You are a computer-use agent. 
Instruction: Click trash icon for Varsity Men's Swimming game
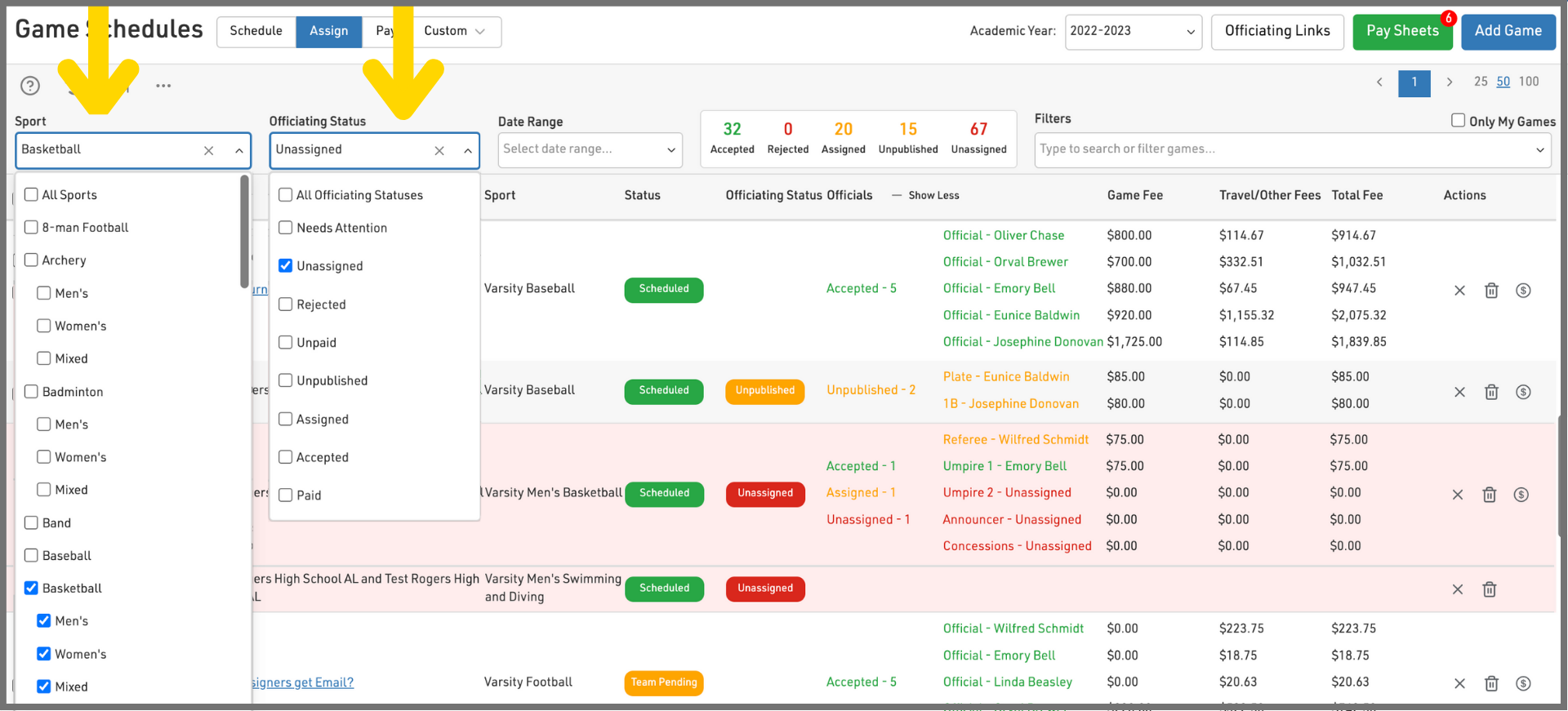1489,589
